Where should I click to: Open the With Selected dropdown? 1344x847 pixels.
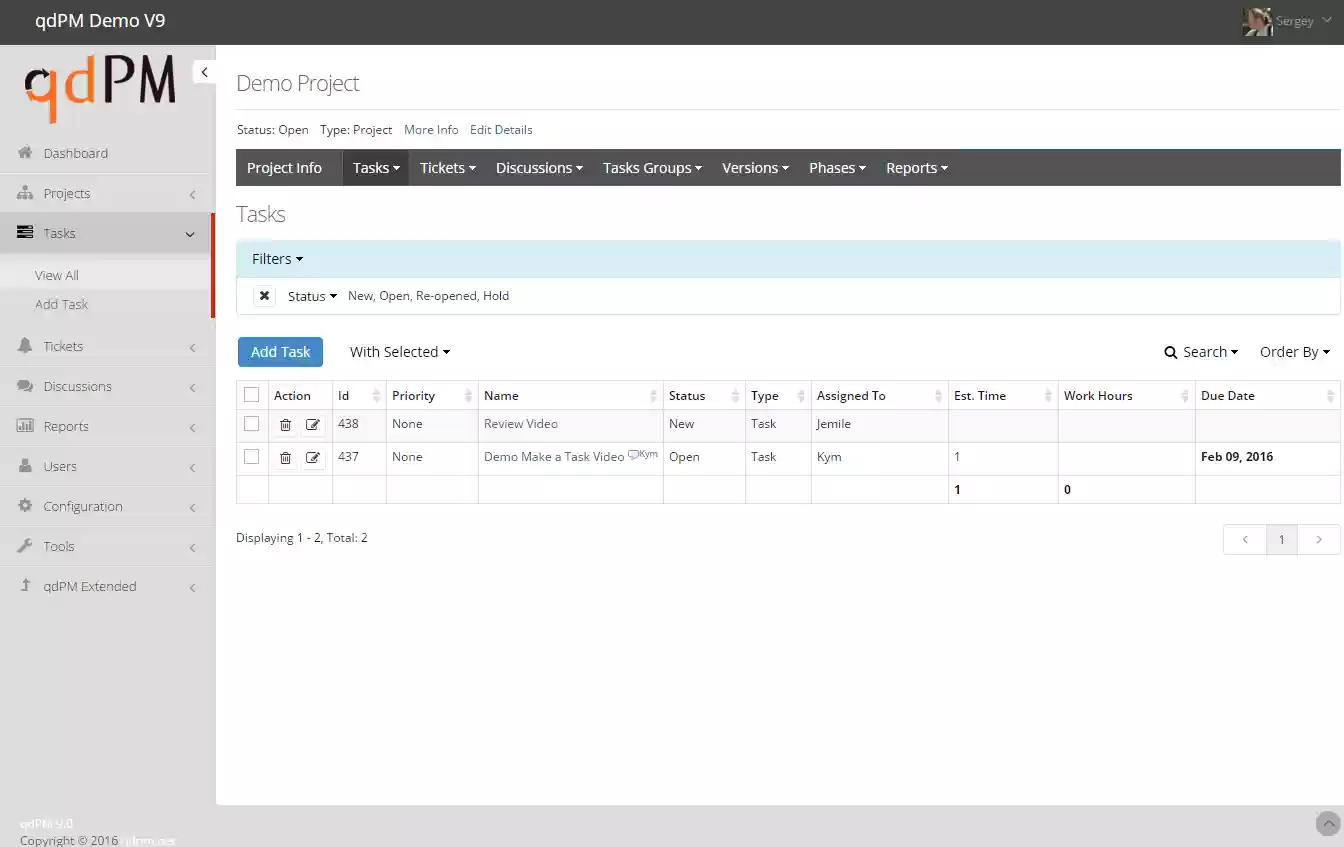(399, 351)
